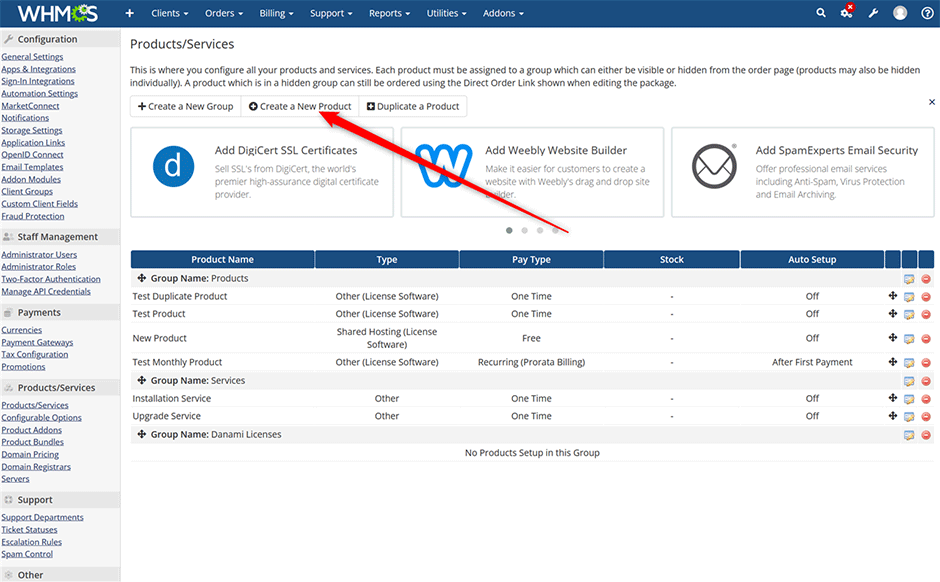Delete the Installation Service product
The width and height of the screenshot is (940, 582).
[x=926, y=399]
